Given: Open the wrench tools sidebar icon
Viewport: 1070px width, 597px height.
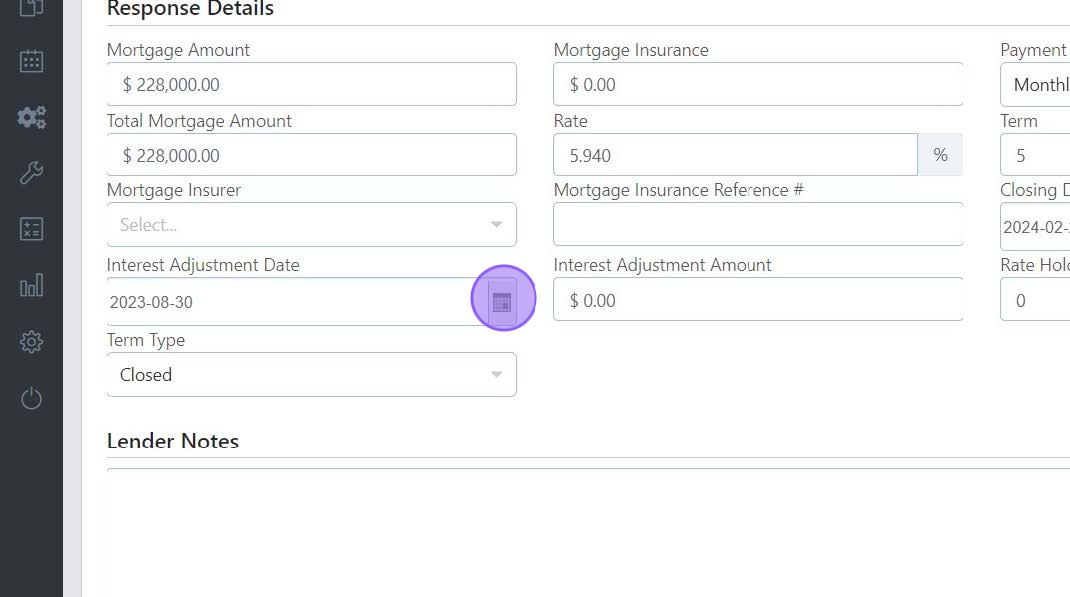Looking at the screenshot, I should pyautogui.click(x=31, y=173).
